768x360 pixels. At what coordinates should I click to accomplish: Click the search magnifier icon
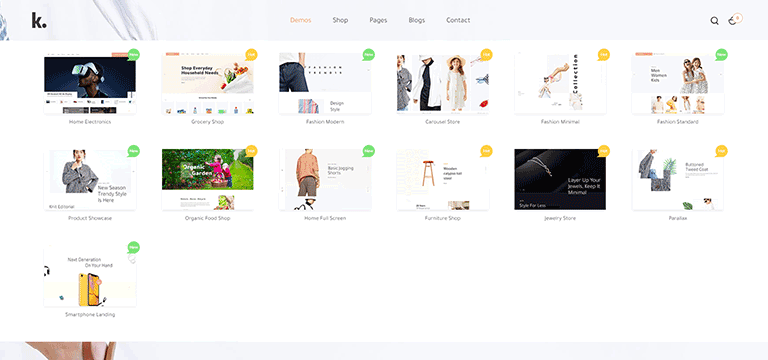(715, 21)
